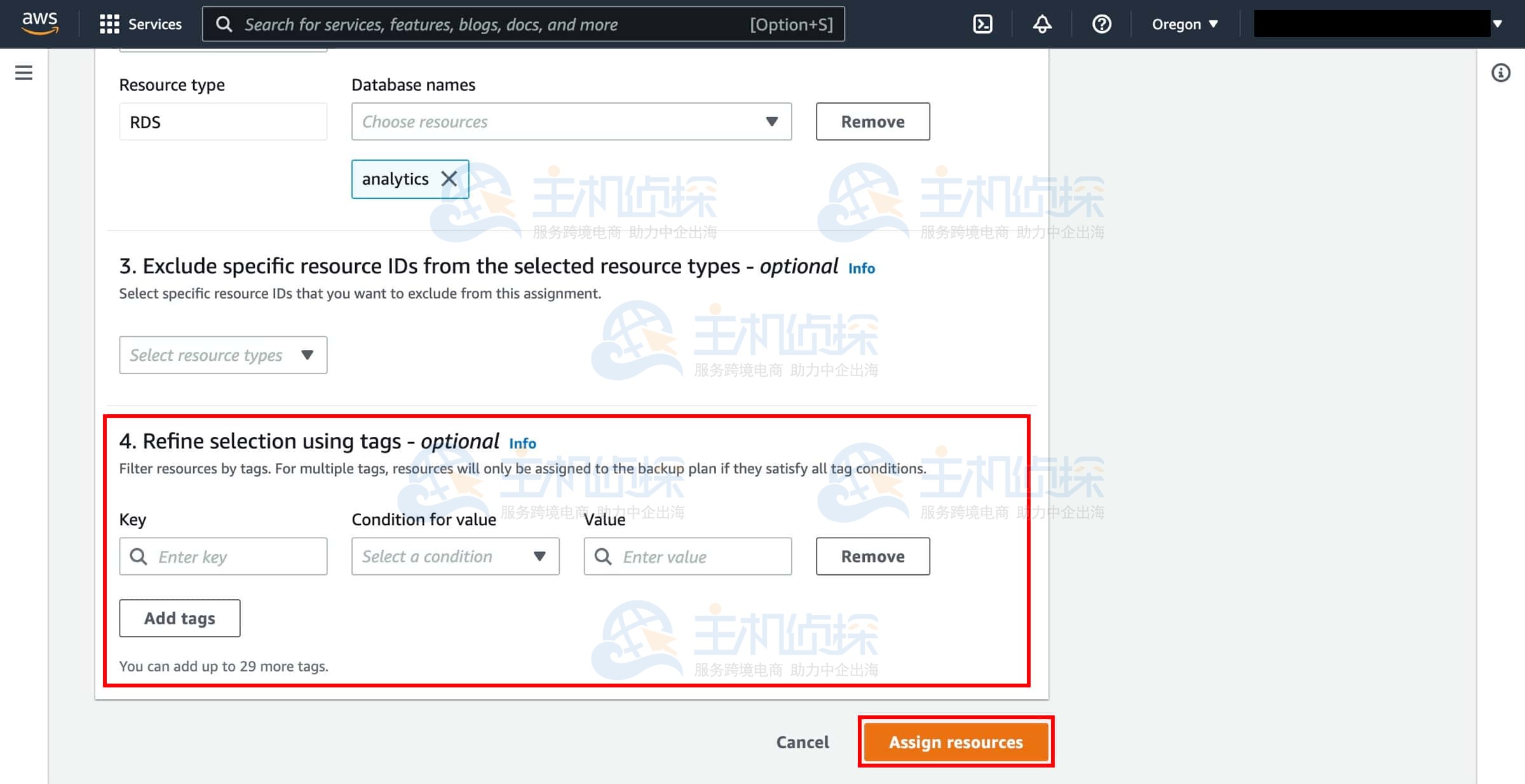Viewport: 1525px width, 784px height.
Task: Open the help question mark icon
Action: [x=1101, y=24]
